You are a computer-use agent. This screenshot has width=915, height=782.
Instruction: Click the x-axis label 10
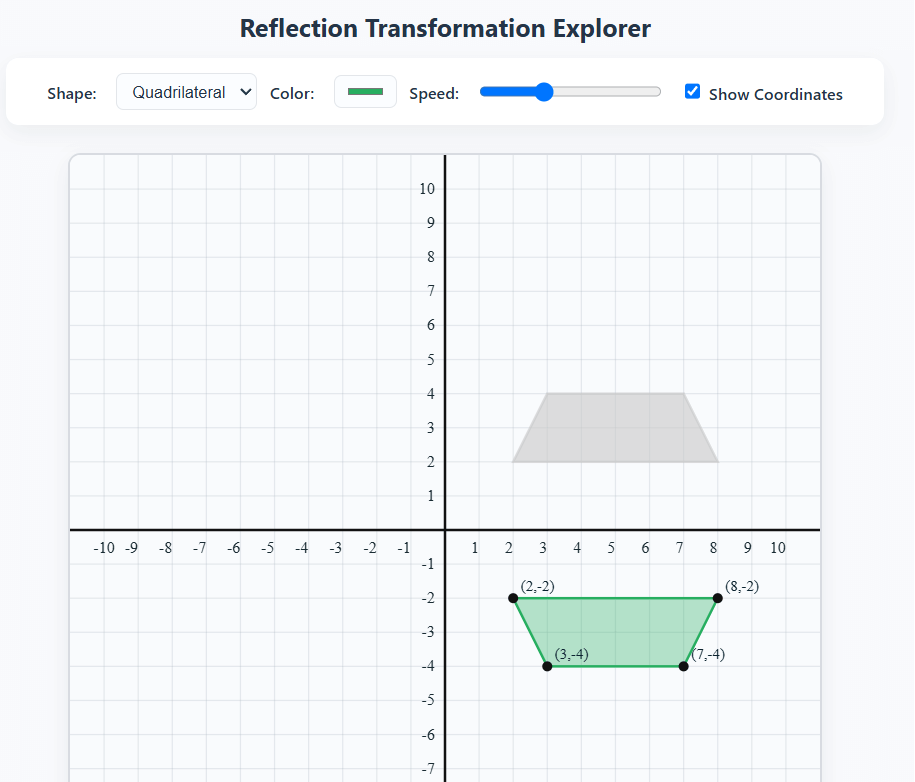(779, 548)
